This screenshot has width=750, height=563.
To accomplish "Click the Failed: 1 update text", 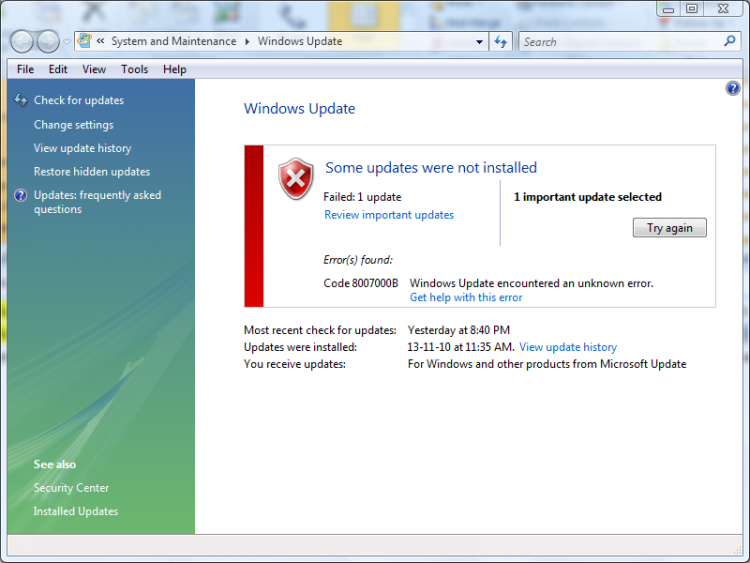I will tap(362, 197).
